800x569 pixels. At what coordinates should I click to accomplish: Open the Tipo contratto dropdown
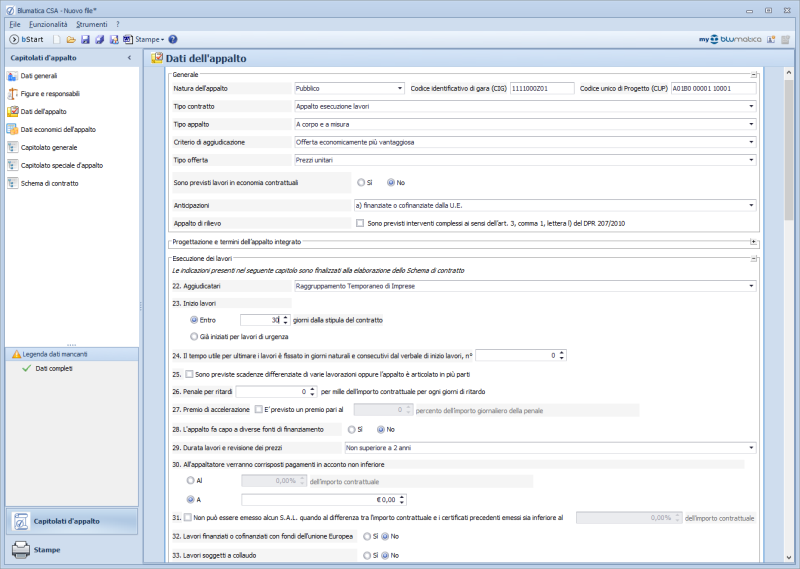[751, 106]
